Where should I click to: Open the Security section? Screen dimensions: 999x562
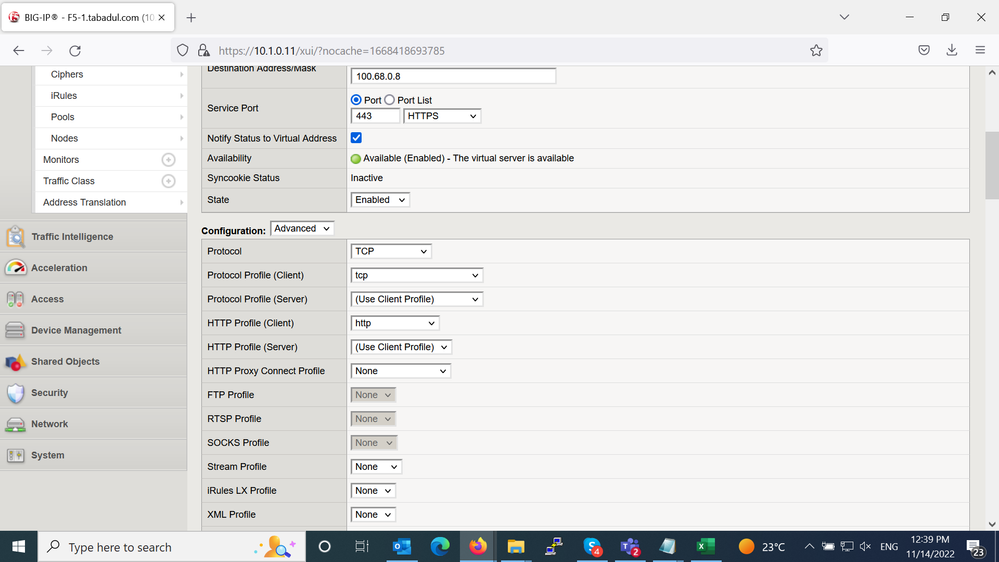coord(49,393)
